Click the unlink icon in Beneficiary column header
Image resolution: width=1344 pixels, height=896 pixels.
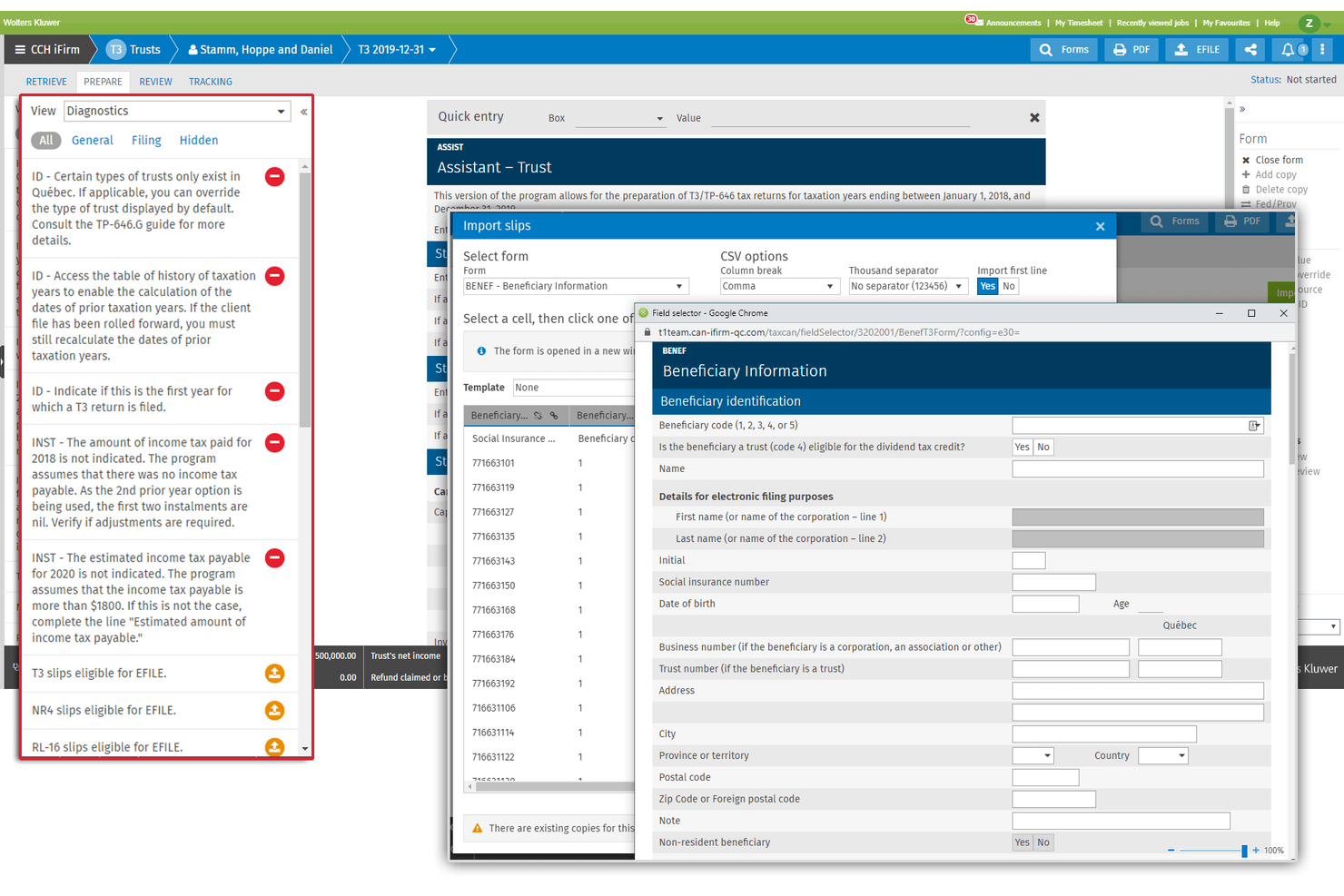(538, 416)
